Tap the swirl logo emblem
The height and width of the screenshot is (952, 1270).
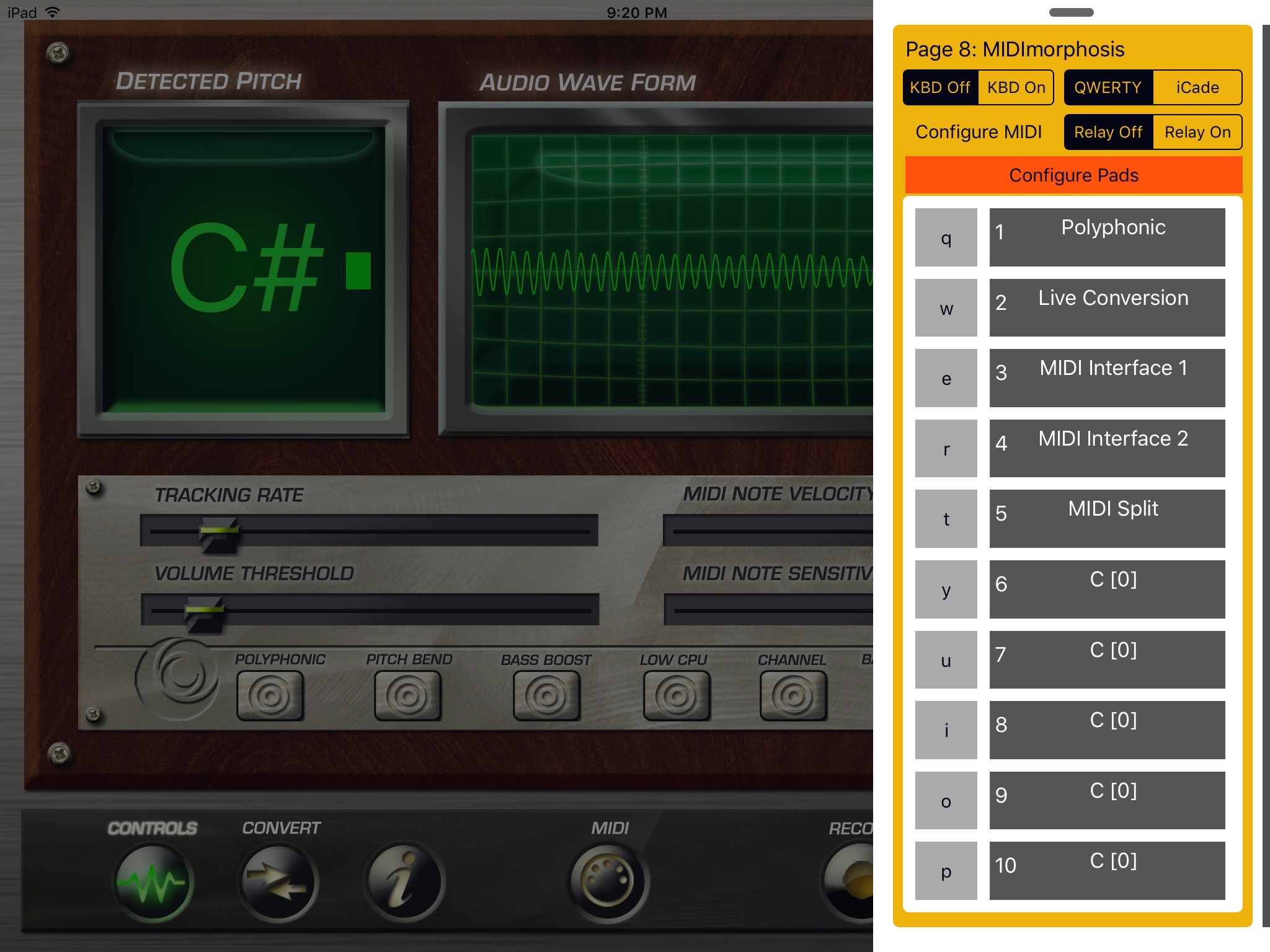click(178, 678)
